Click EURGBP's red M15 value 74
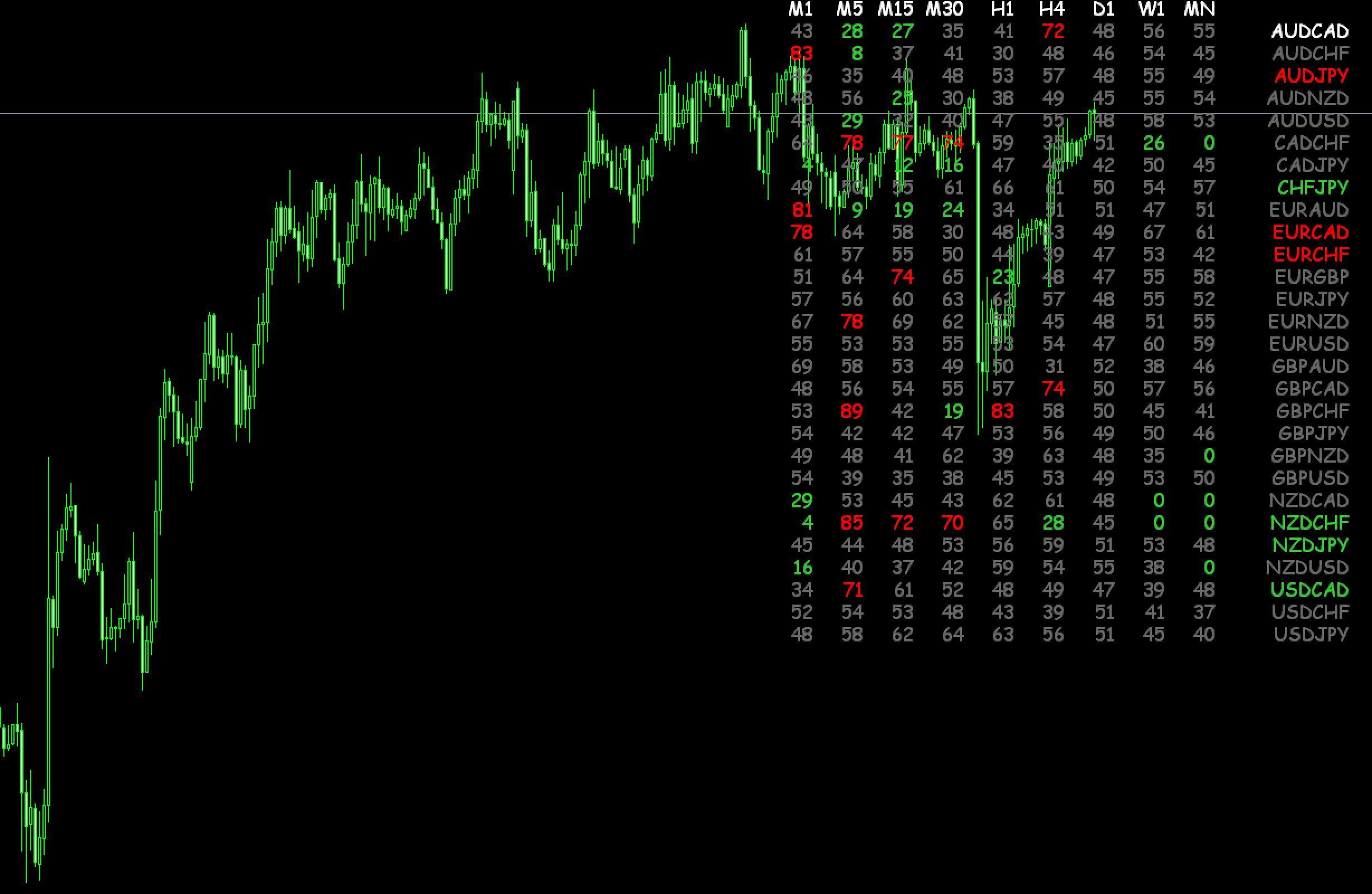Screen dimensions: 1372x894 point(902,277)
